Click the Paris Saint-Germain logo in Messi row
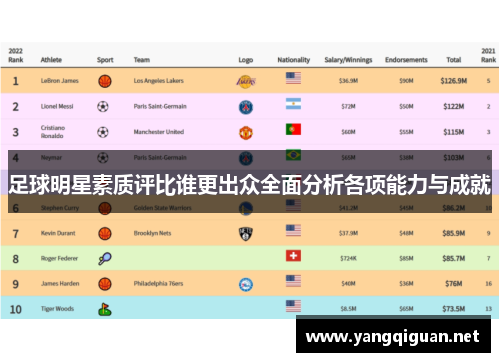Screen dimensions: 500x362 (x=246, y=107)
